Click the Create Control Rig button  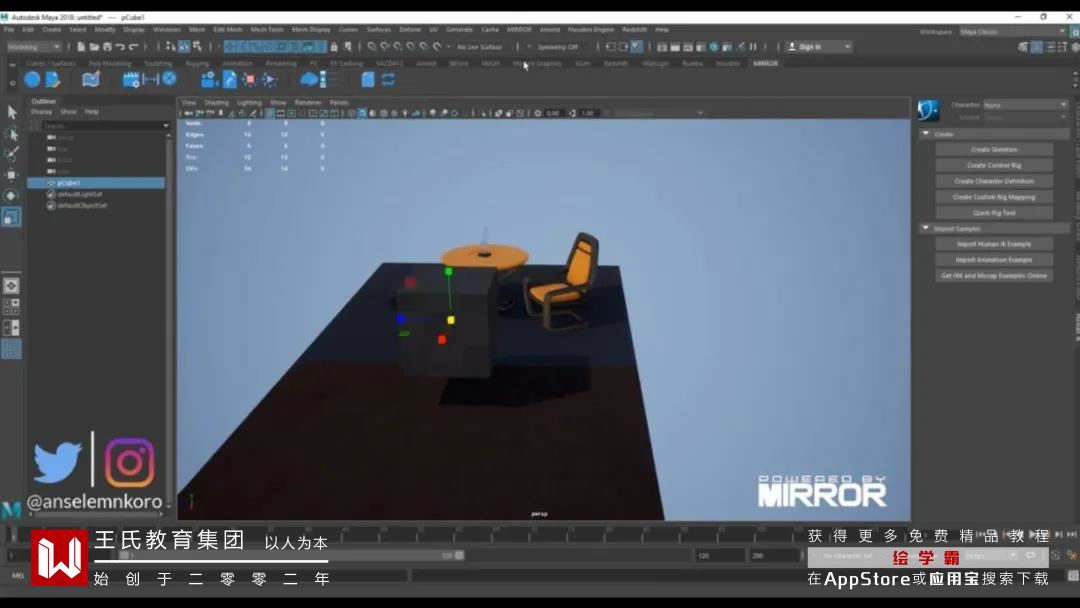click(994, 165)
